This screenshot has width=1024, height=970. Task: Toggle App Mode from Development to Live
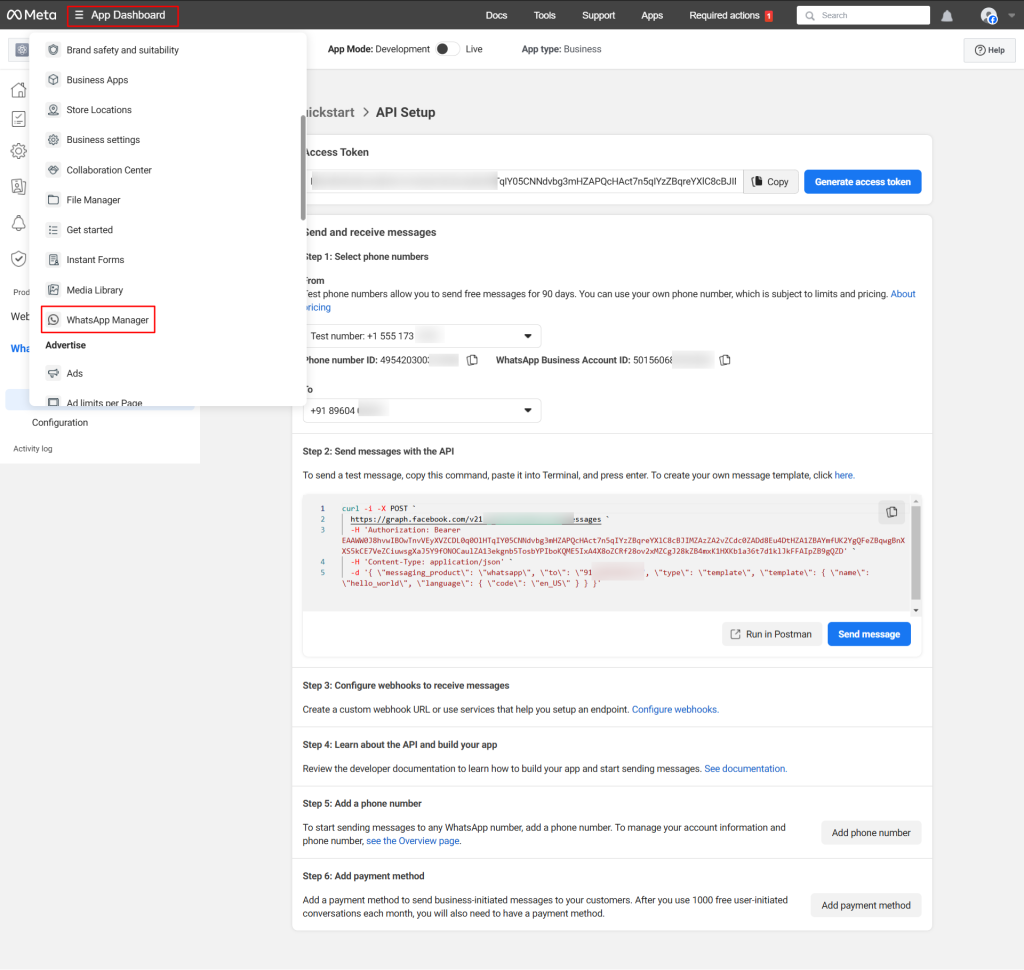pos(447,49)
